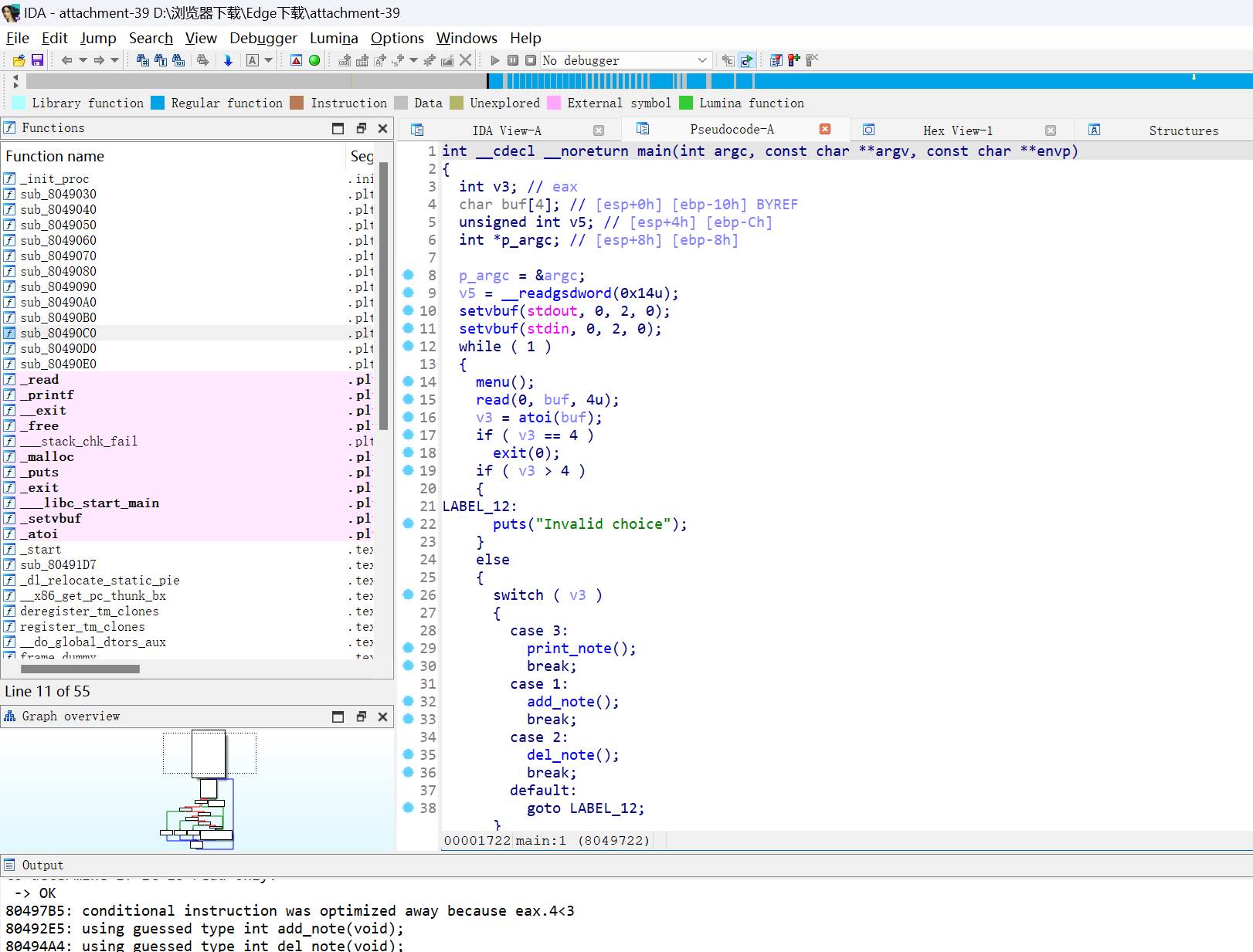Open the Lumina menu

334,38
